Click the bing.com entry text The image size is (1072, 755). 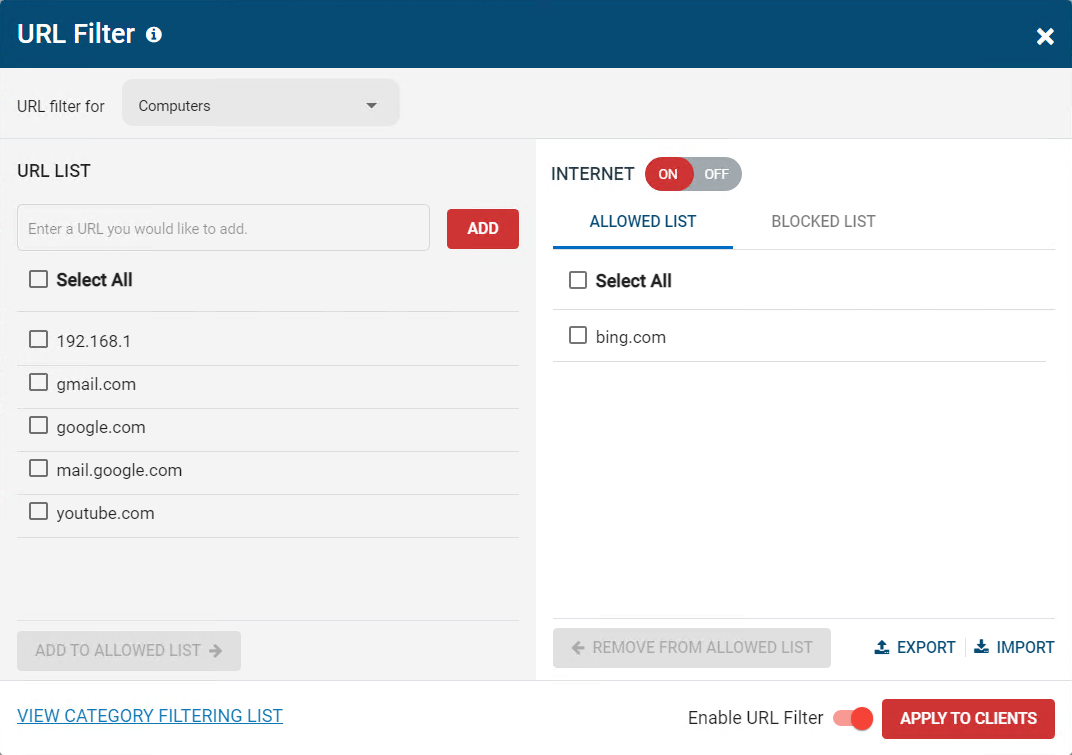click(x=630, y=337)
